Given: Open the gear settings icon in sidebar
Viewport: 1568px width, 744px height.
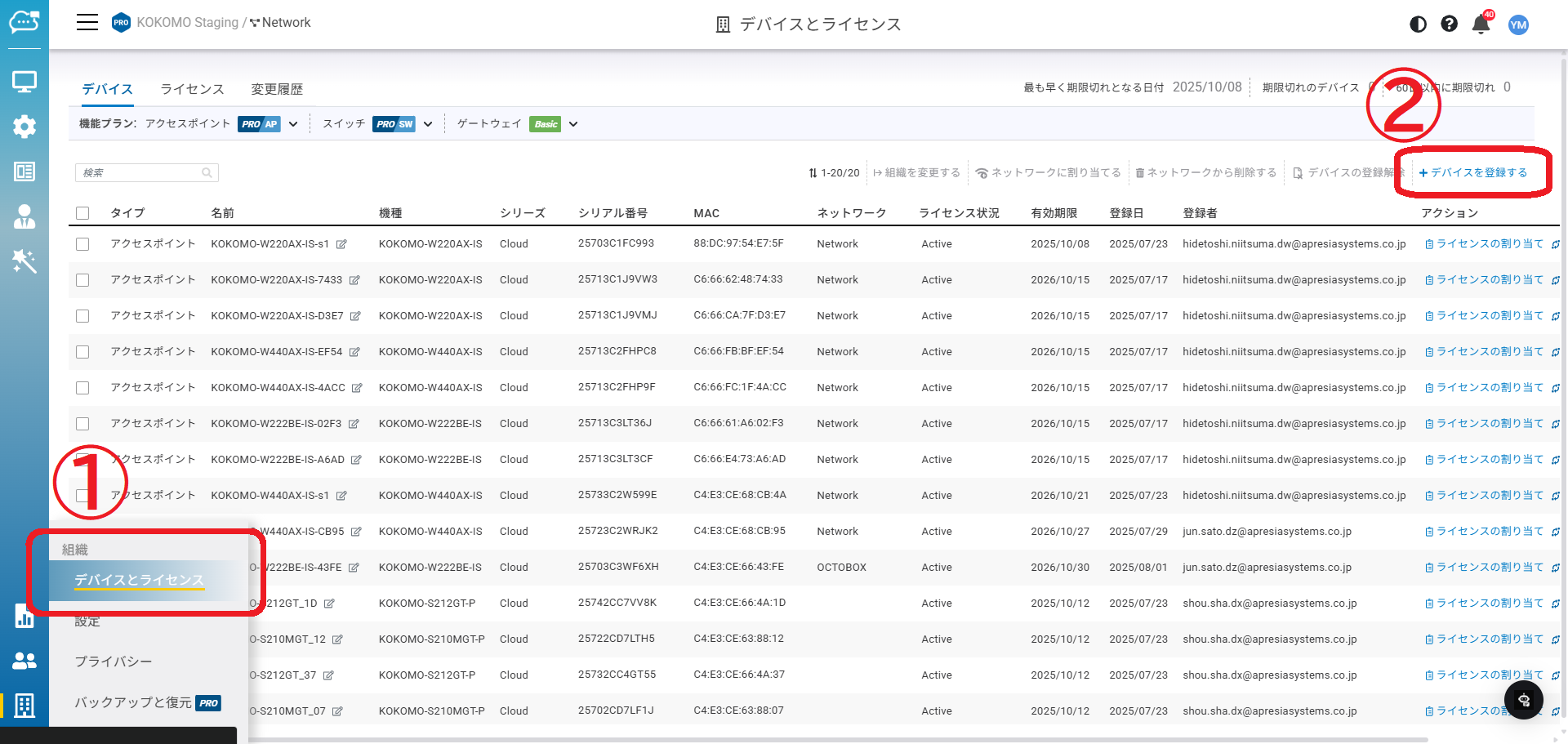Looking at the screenshot, I should pyautogui.click(x=24, y=126).
